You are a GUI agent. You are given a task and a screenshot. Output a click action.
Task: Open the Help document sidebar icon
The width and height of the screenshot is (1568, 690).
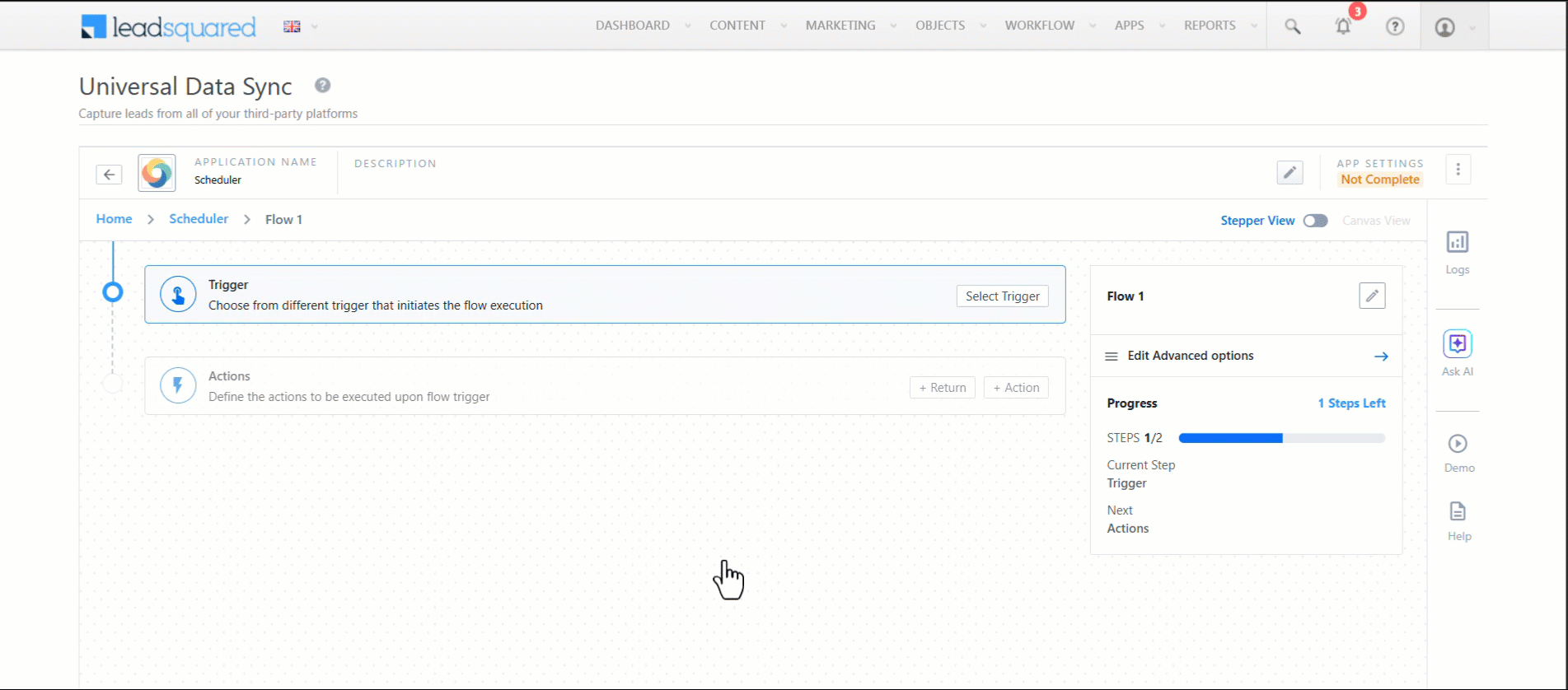[x=1458, y=511]
